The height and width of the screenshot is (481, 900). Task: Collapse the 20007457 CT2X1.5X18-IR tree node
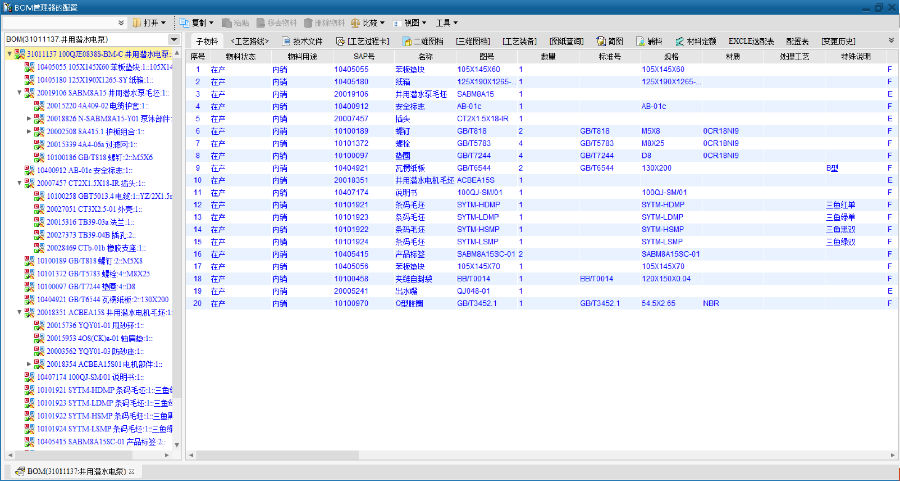pyautogui.click(x=21, y=183)
